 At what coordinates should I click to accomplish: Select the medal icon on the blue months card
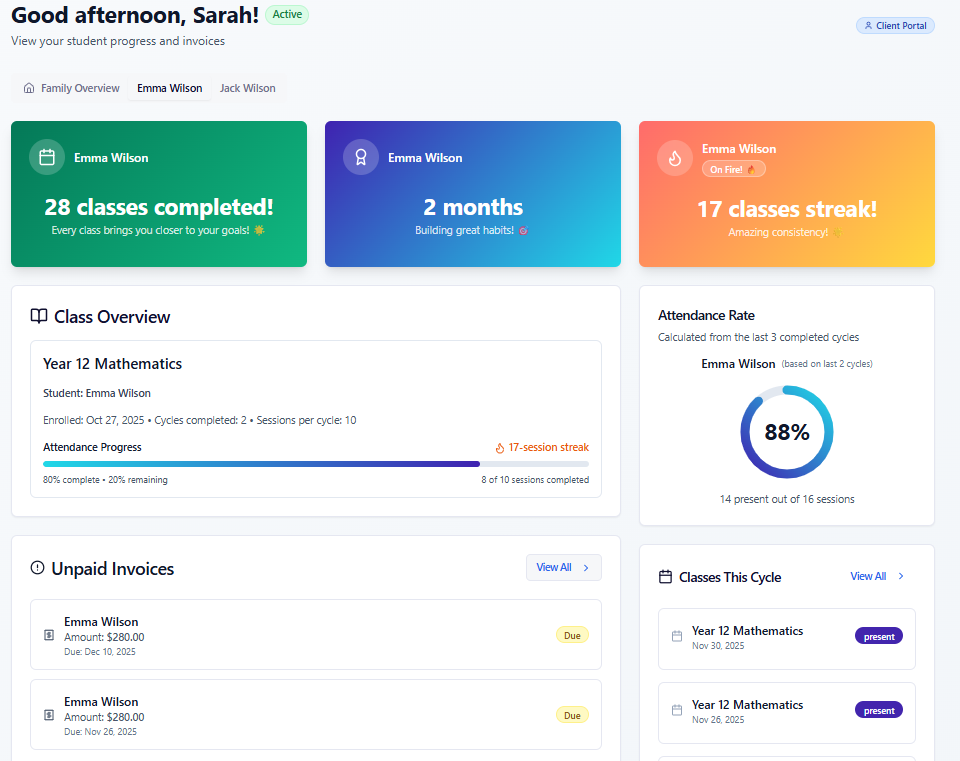(360, 157)
